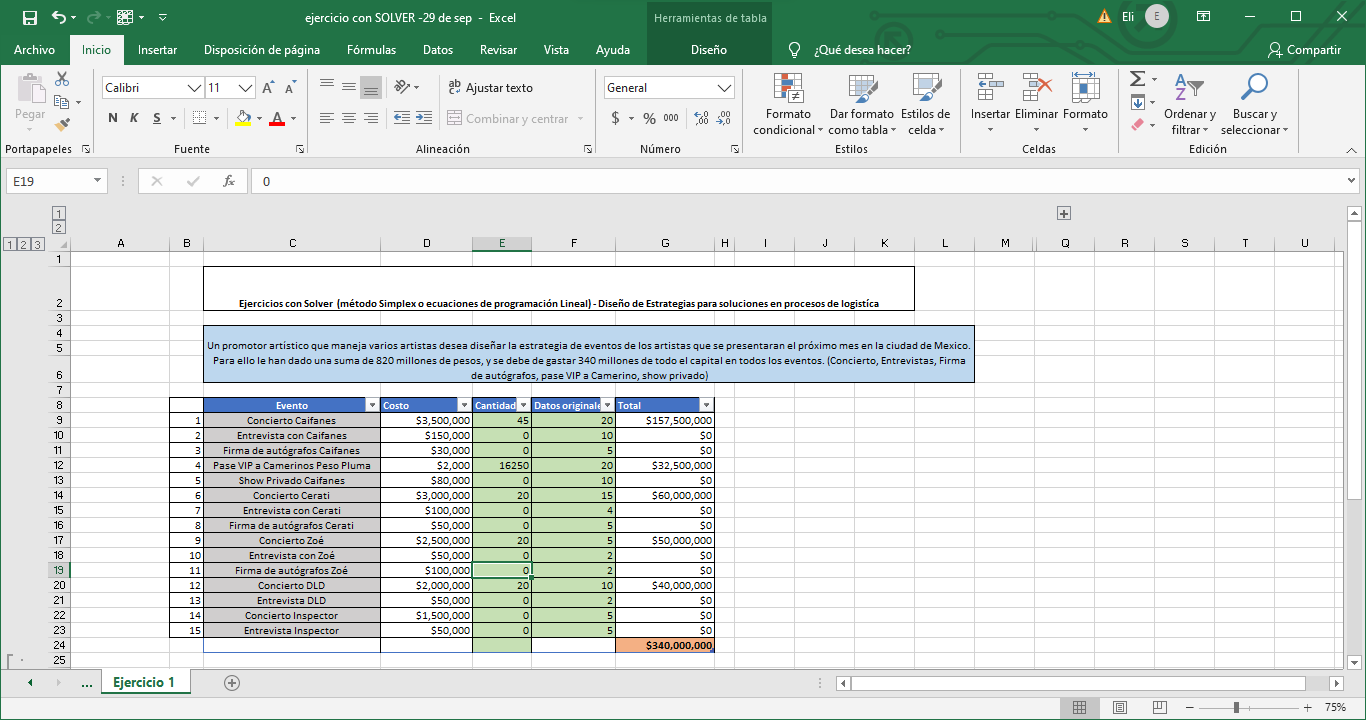Click the Formato cells icon

coord(1085,88)
